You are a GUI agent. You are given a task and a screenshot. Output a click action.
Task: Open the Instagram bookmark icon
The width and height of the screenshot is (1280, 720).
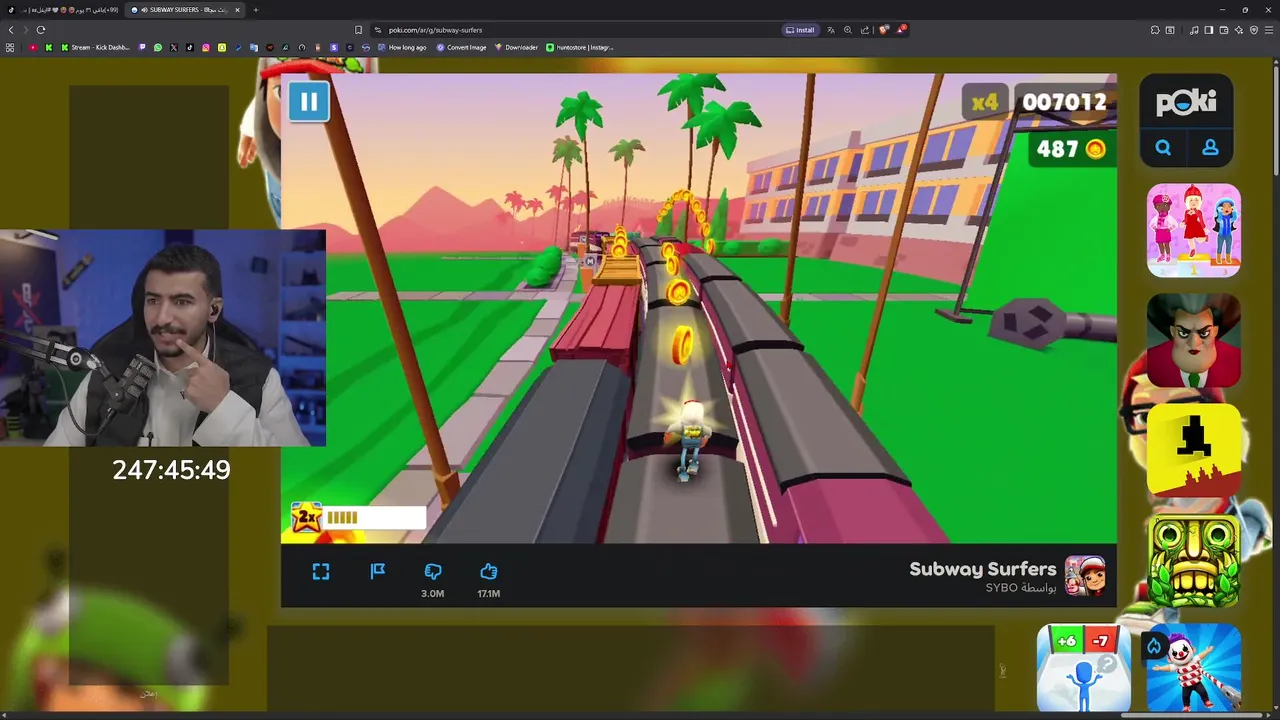[x=206, y=47]
